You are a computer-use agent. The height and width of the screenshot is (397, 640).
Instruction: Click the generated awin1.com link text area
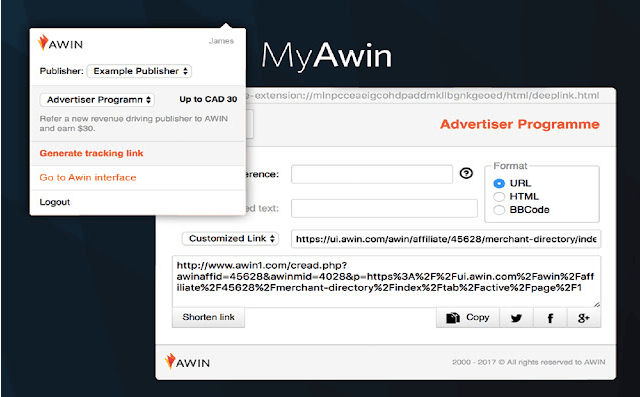click(x=386, y=282)
